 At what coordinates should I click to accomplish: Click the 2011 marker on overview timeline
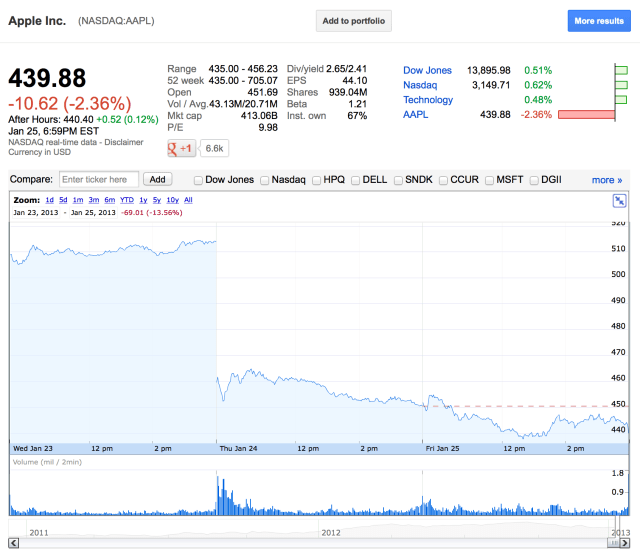[x=39, y=533]
